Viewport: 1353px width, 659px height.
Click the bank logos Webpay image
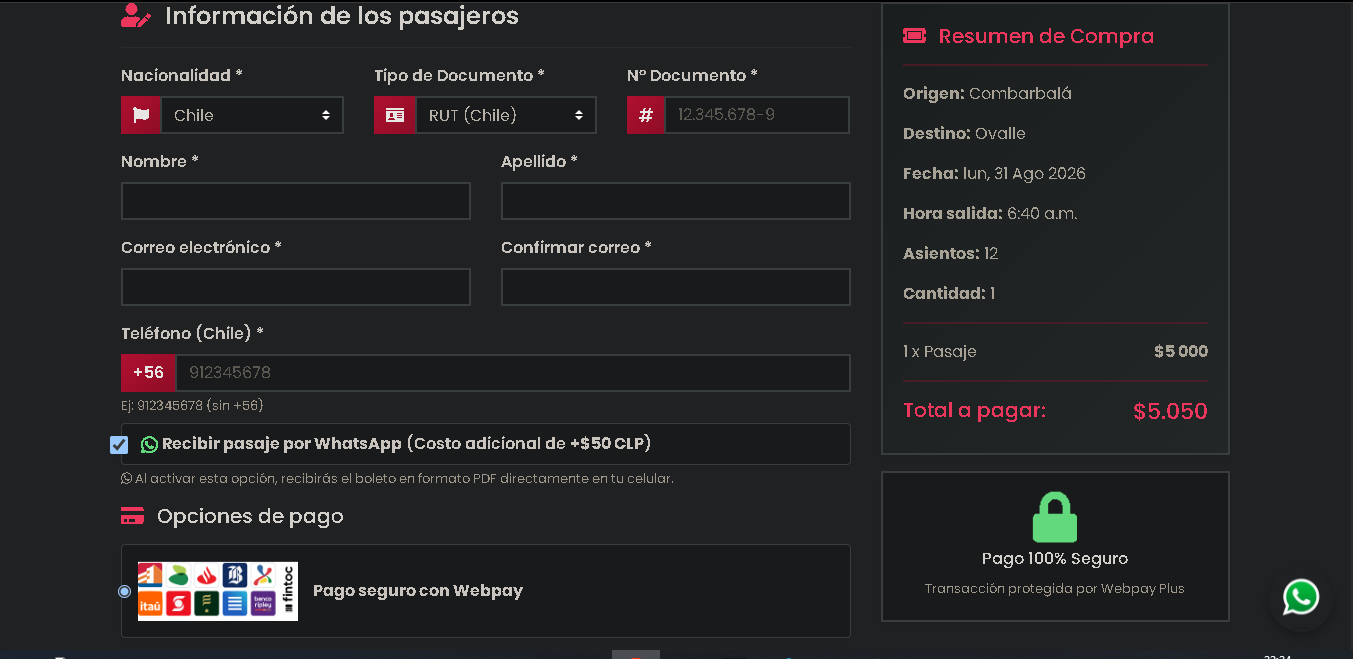pyautogui.click(x=218, y=591)
